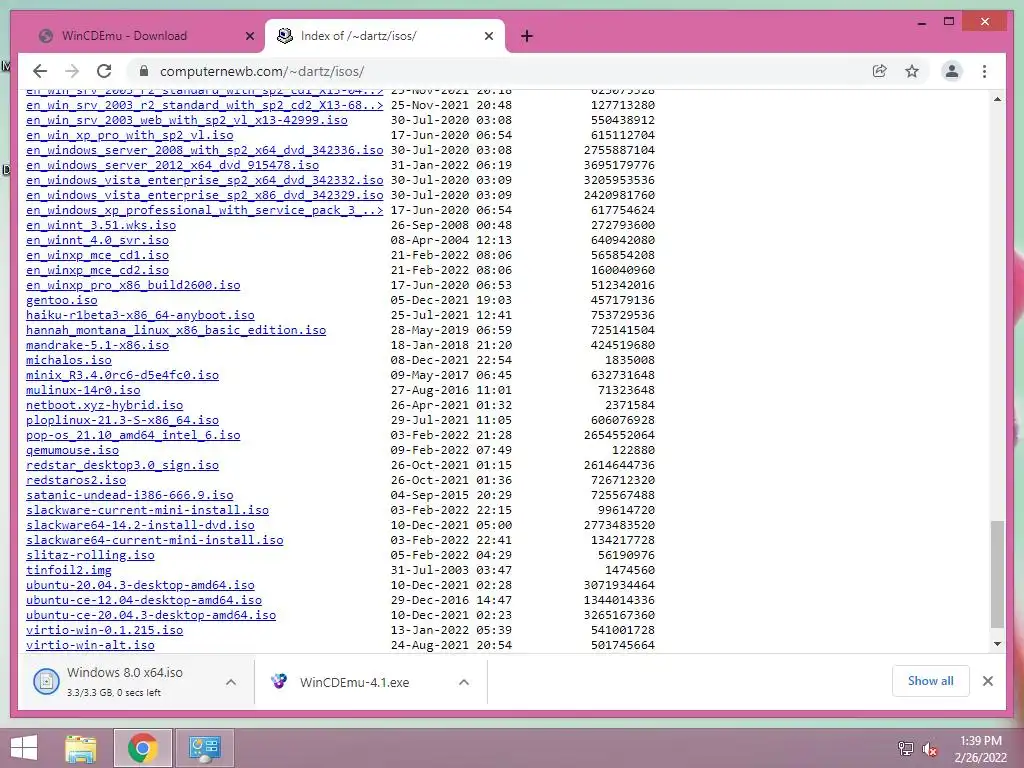Screen dimensions: 1024x768
Task: Open the Control Panel taskbar icon
Action: pos(204,748)
